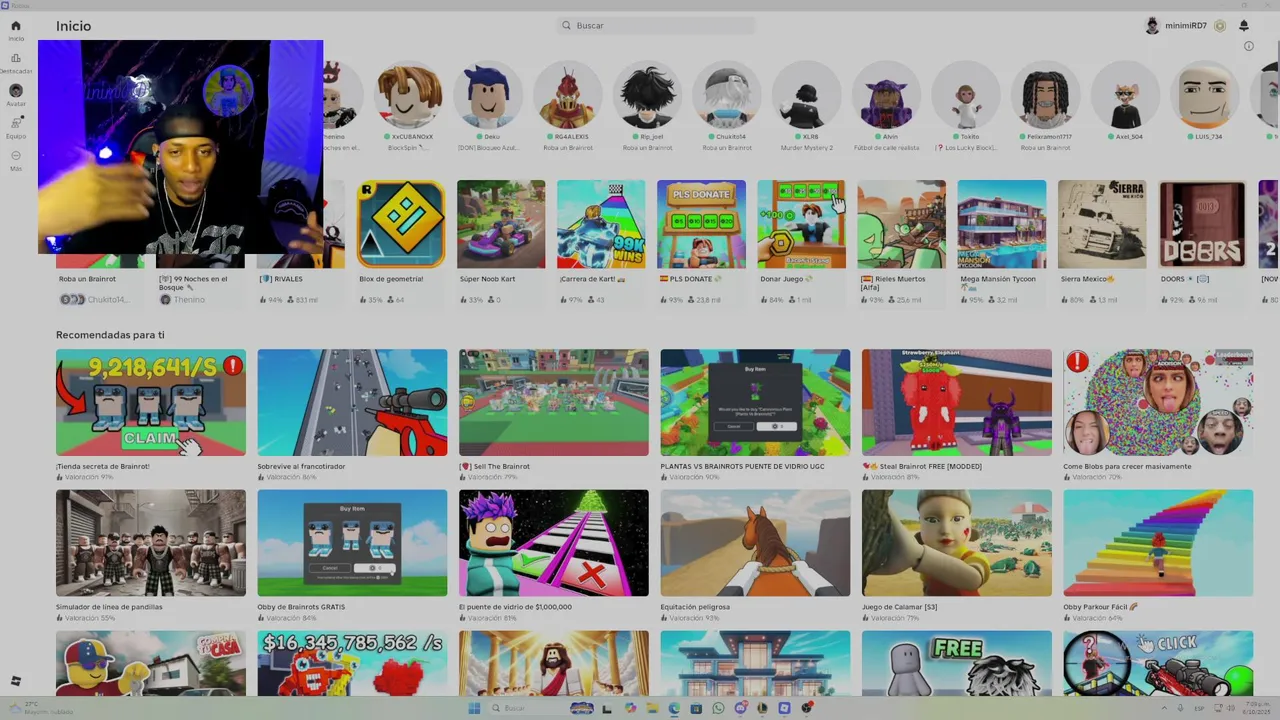Open the Avatar icon in sidebar
1280x720 pixels.
click(15, 90)
